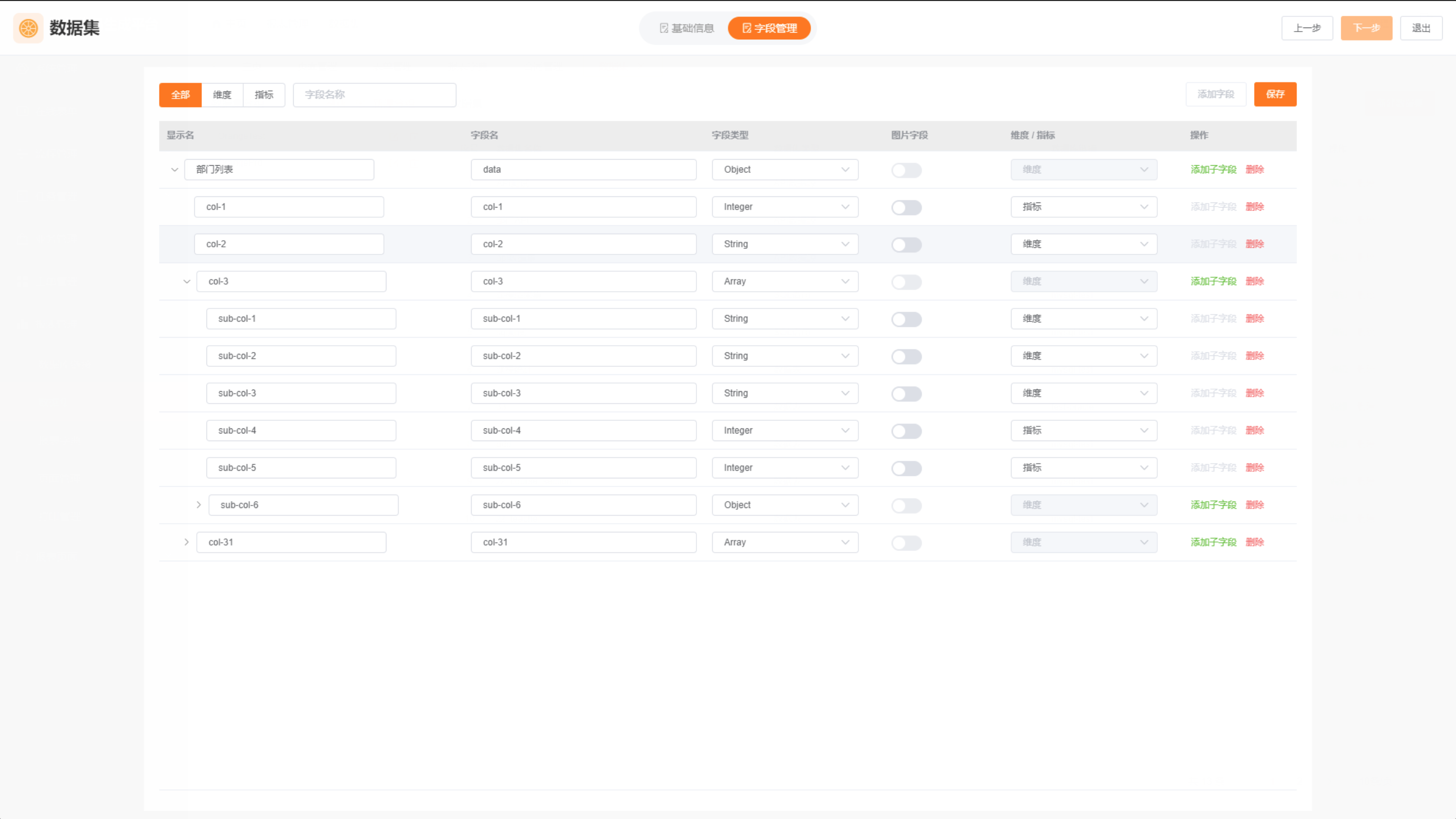Open 维度/指标 dropdown for col-1
Screen dimensions: 1456x819
click(x=1083, y=207)
